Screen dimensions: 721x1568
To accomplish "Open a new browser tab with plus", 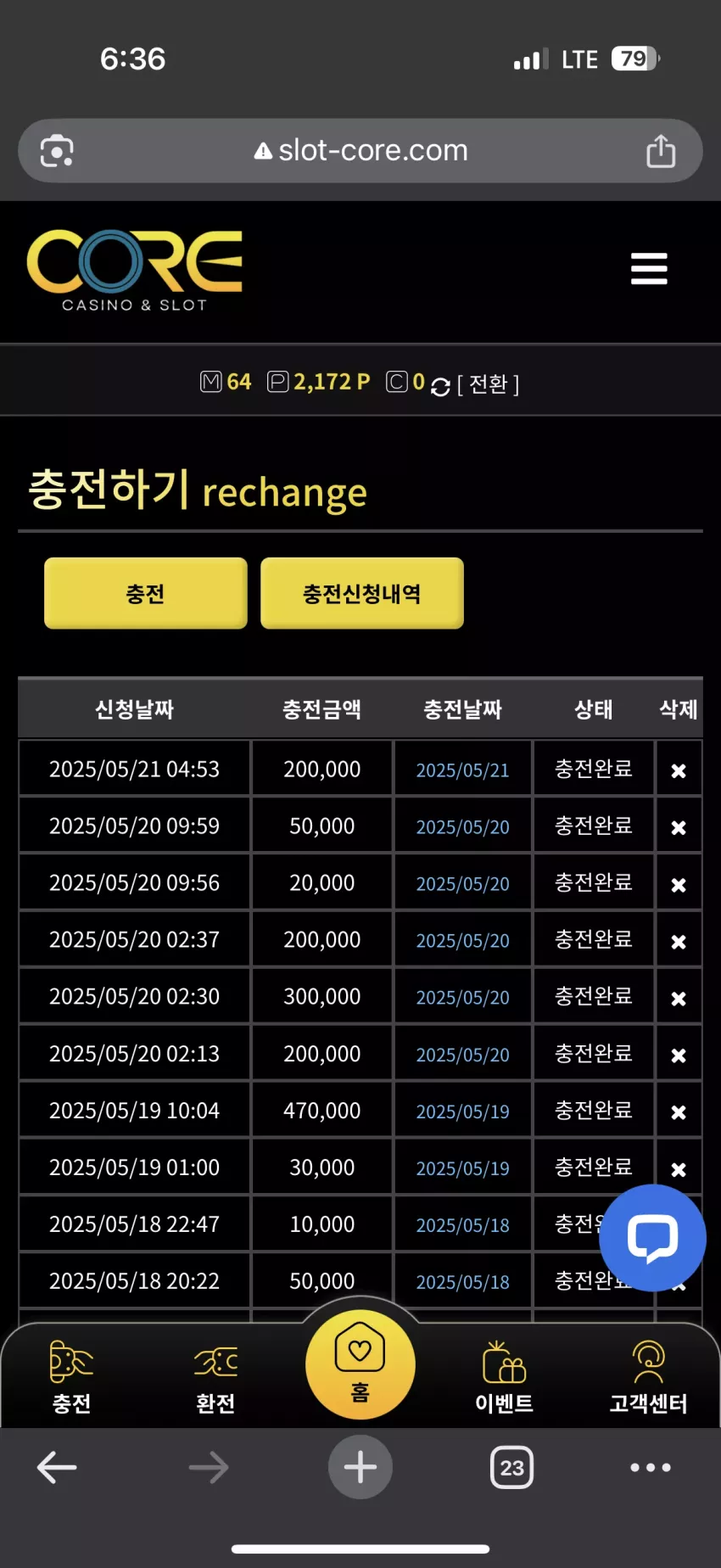I will tap(360, 1467).
